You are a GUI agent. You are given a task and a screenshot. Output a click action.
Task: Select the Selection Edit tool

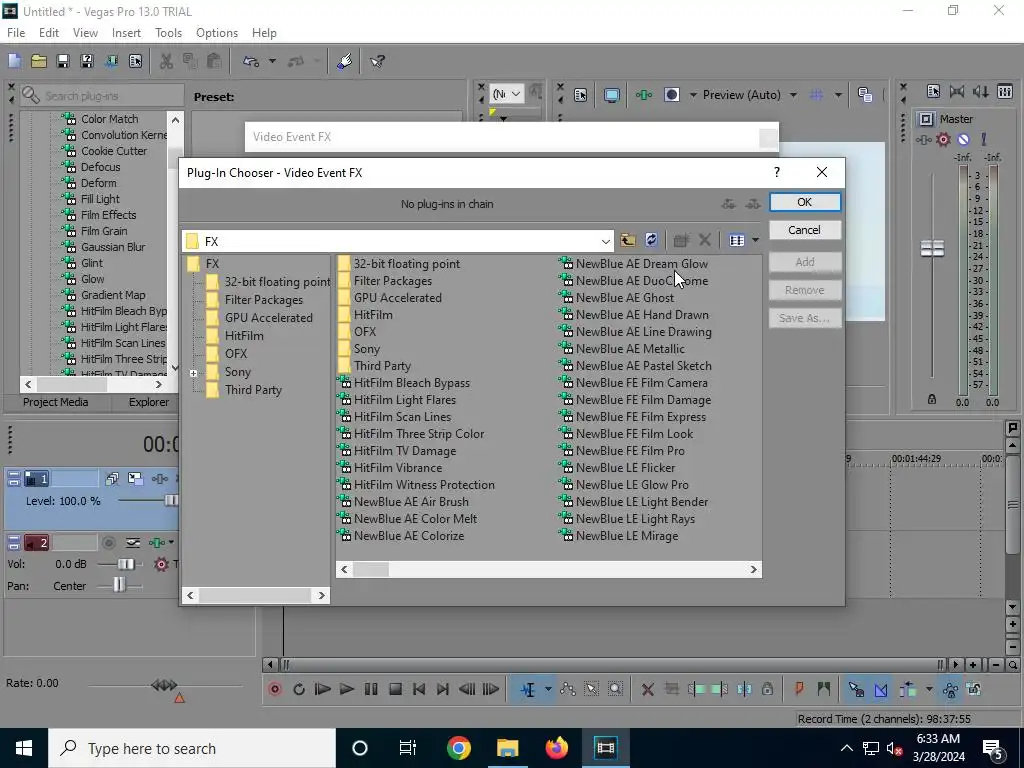[592, 689]
